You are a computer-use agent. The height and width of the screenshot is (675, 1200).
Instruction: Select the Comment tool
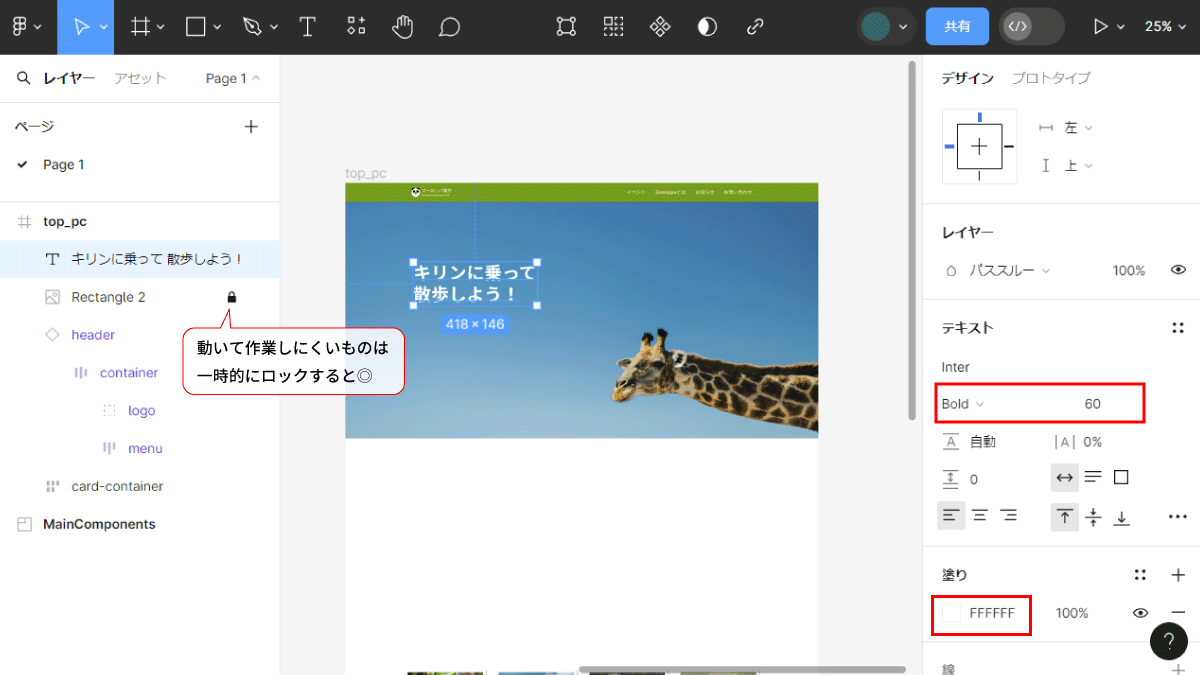tap(450, 27)
